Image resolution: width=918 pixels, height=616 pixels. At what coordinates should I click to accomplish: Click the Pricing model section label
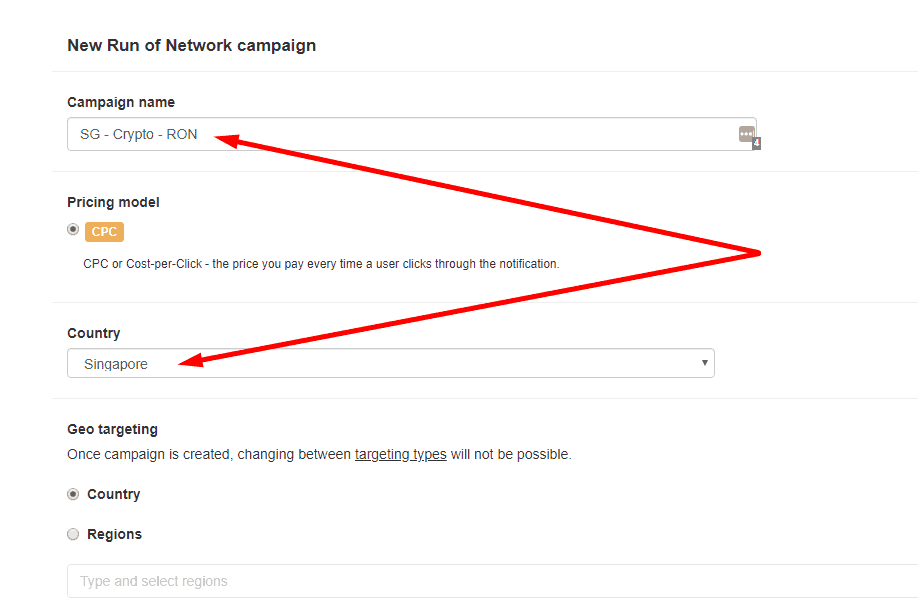(x=114, y=202)
